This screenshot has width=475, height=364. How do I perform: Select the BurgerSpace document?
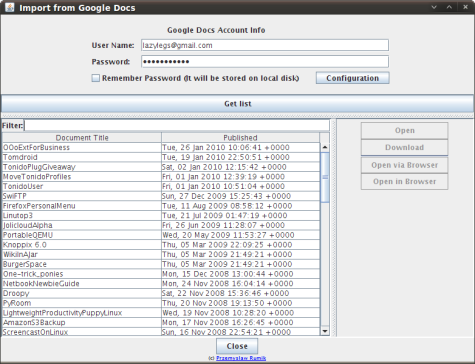pyautogui.click(x=82, y=264)
